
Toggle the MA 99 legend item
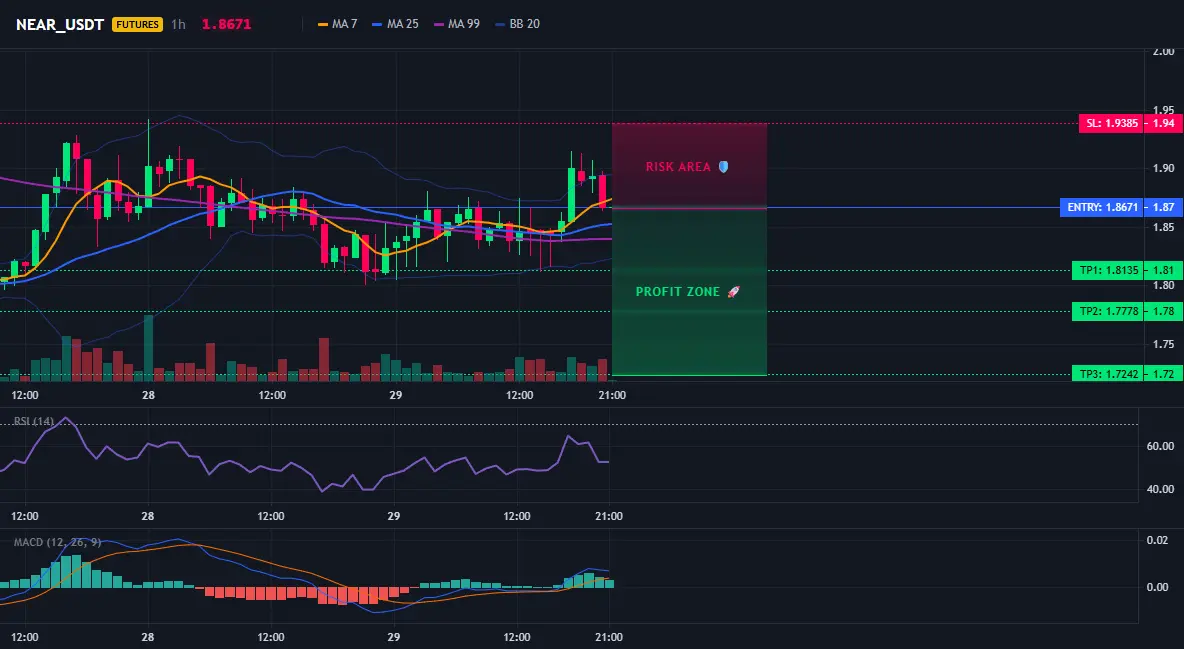coord(457,24)
